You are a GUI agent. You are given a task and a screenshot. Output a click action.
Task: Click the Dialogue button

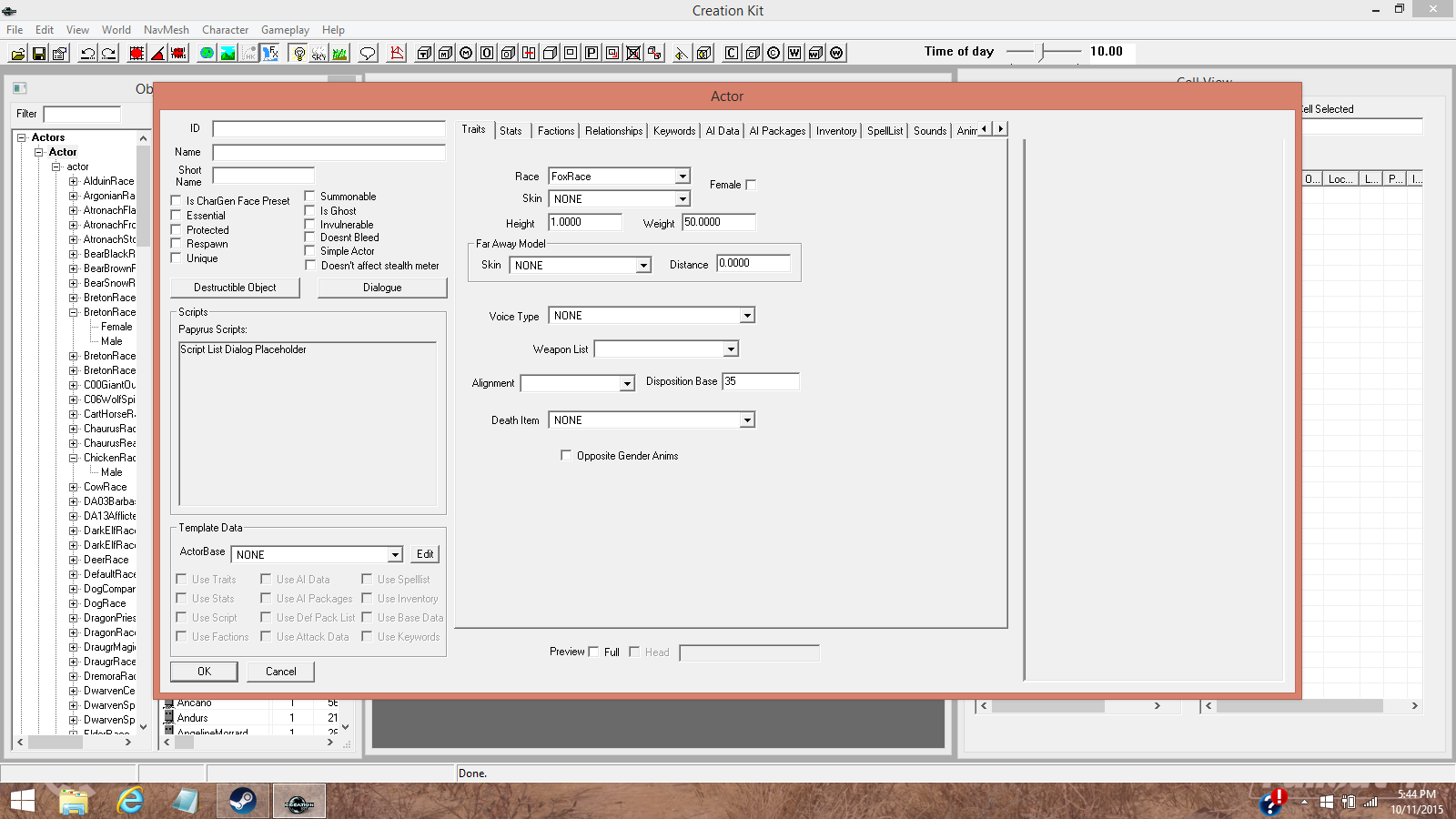[x=382, y=288]
